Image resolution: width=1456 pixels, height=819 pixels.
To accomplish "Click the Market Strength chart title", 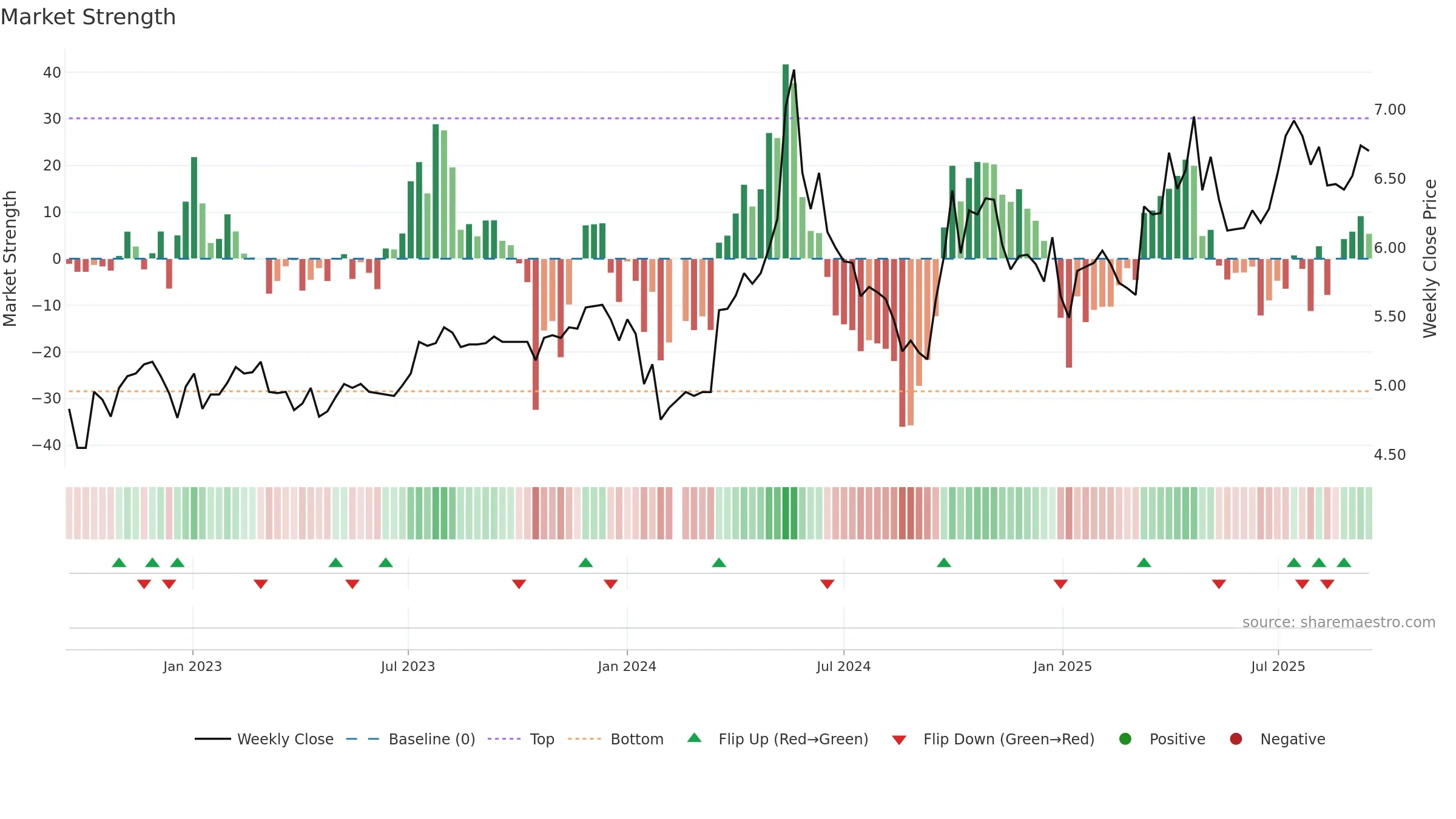I will tap(88, 17).
